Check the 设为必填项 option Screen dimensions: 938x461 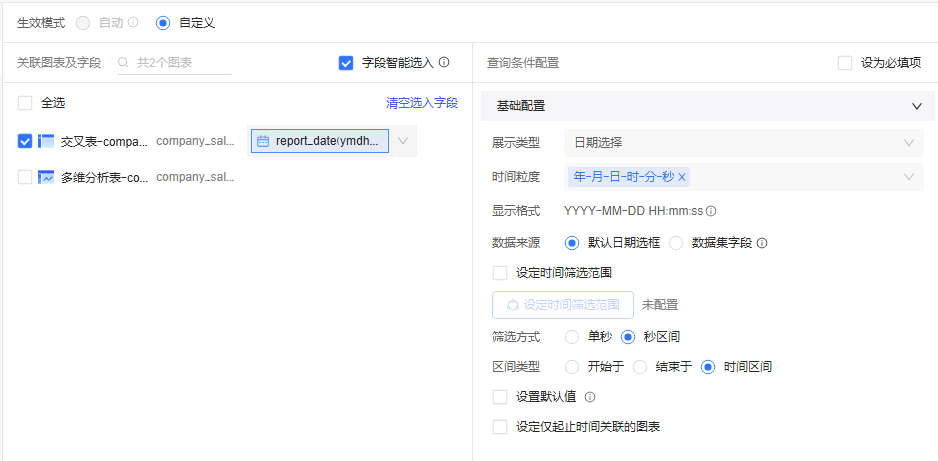pos(845,63)
